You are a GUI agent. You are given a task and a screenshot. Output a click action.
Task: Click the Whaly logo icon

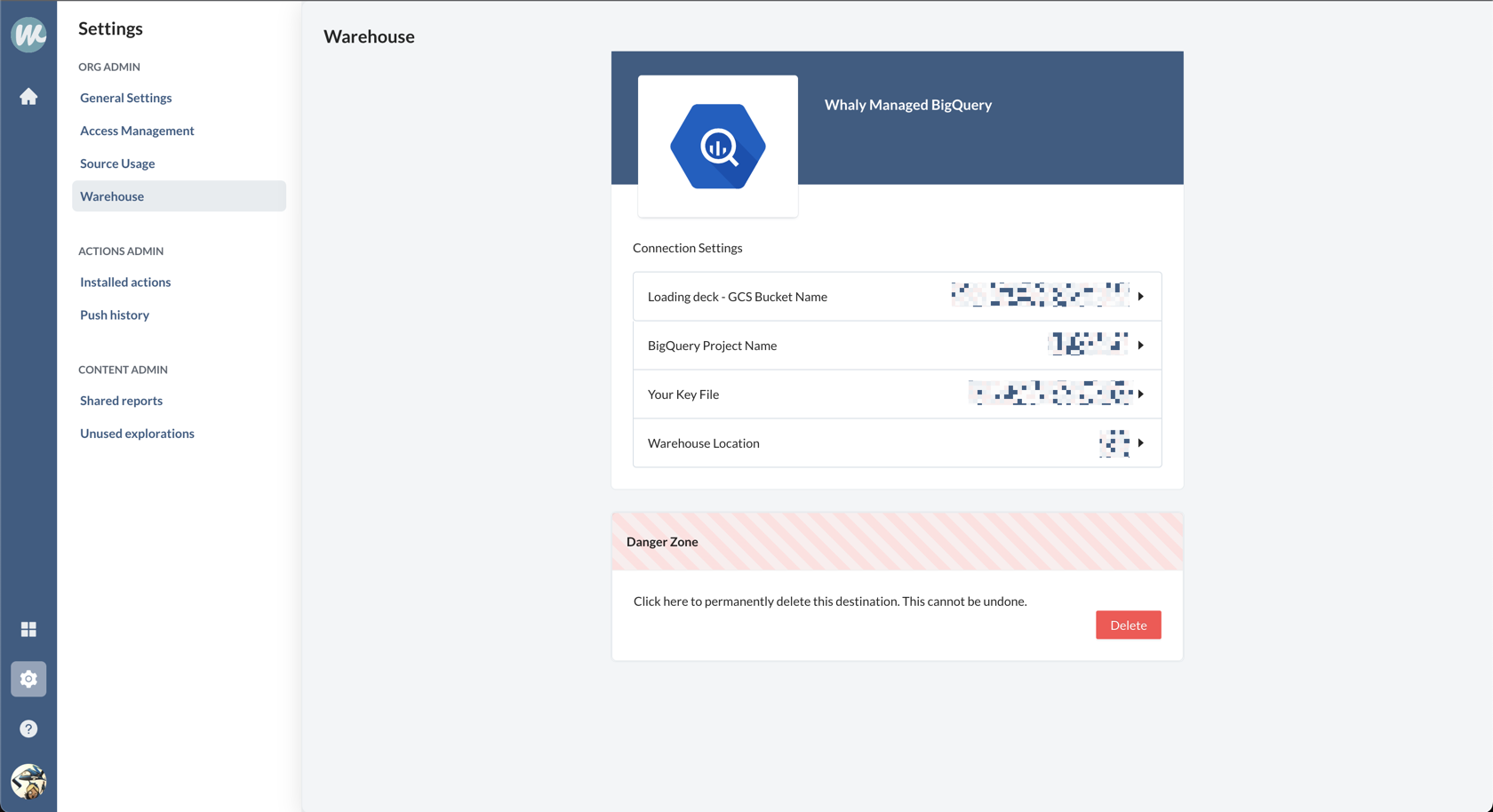(x=28, y=35)
